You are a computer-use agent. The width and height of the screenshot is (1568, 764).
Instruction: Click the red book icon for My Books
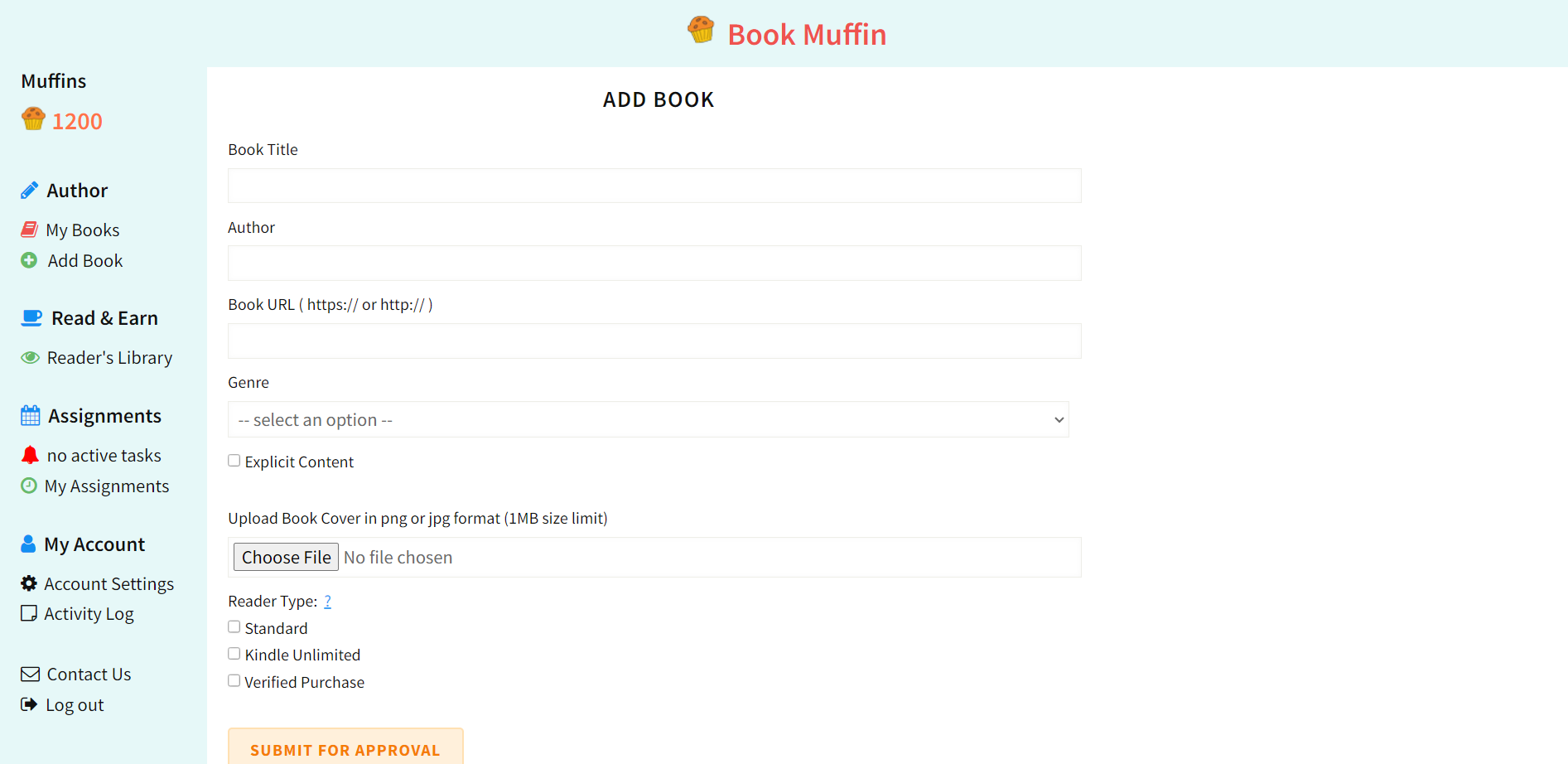29,230
